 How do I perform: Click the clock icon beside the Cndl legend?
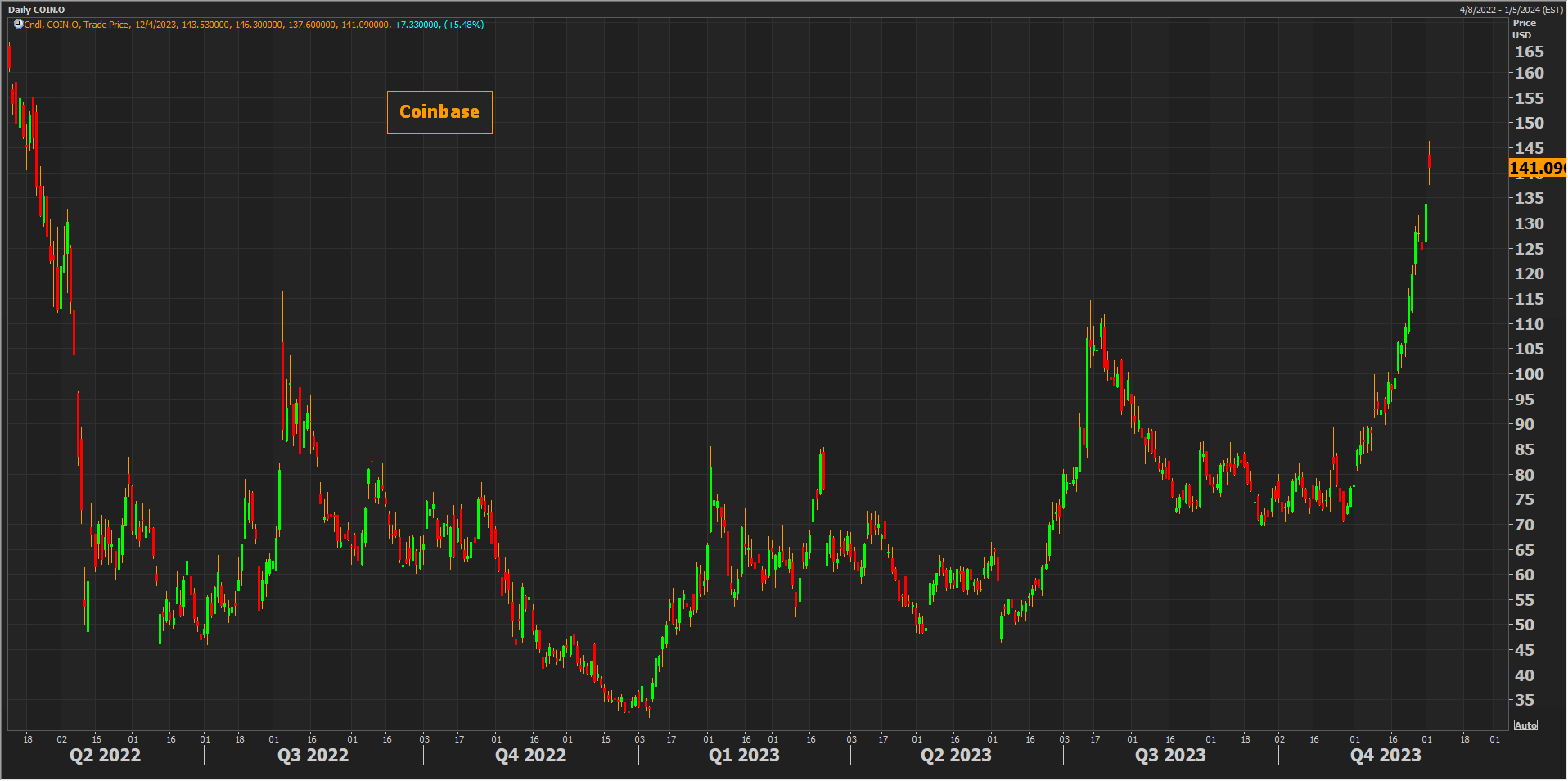point(18,25)
